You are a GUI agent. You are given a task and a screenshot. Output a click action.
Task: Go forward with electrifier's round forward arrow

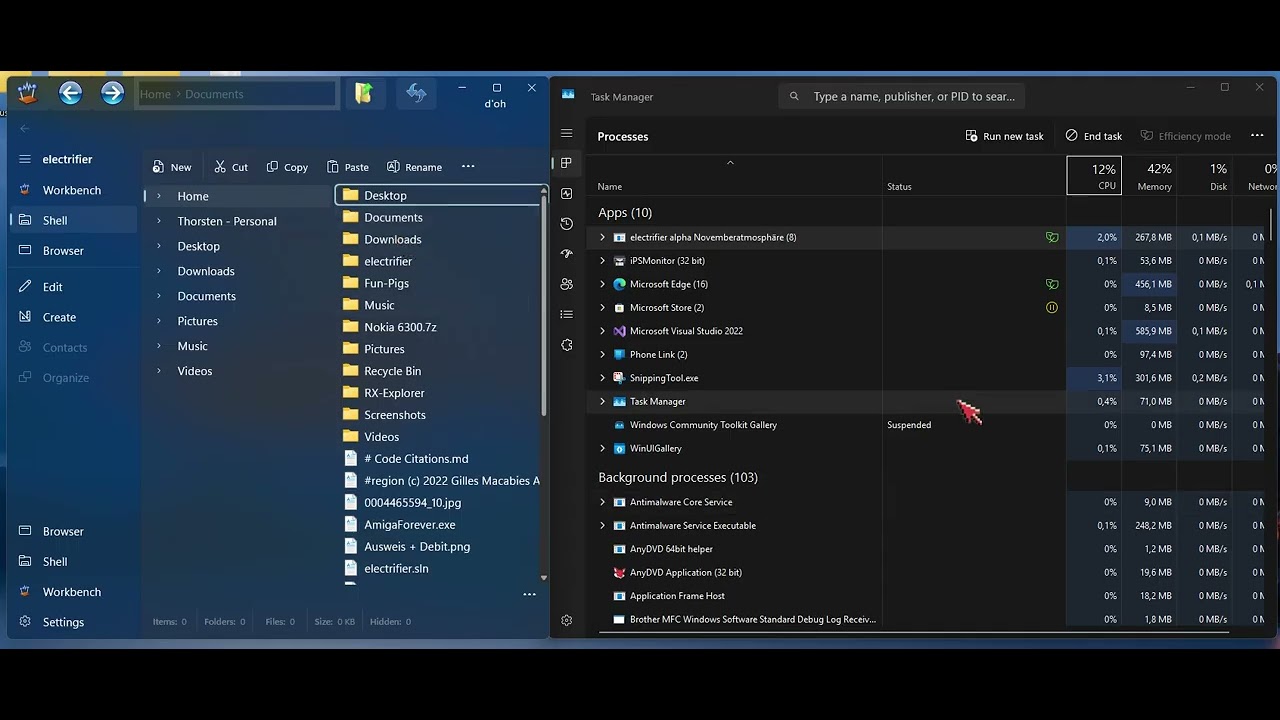(x=112, y=93)
